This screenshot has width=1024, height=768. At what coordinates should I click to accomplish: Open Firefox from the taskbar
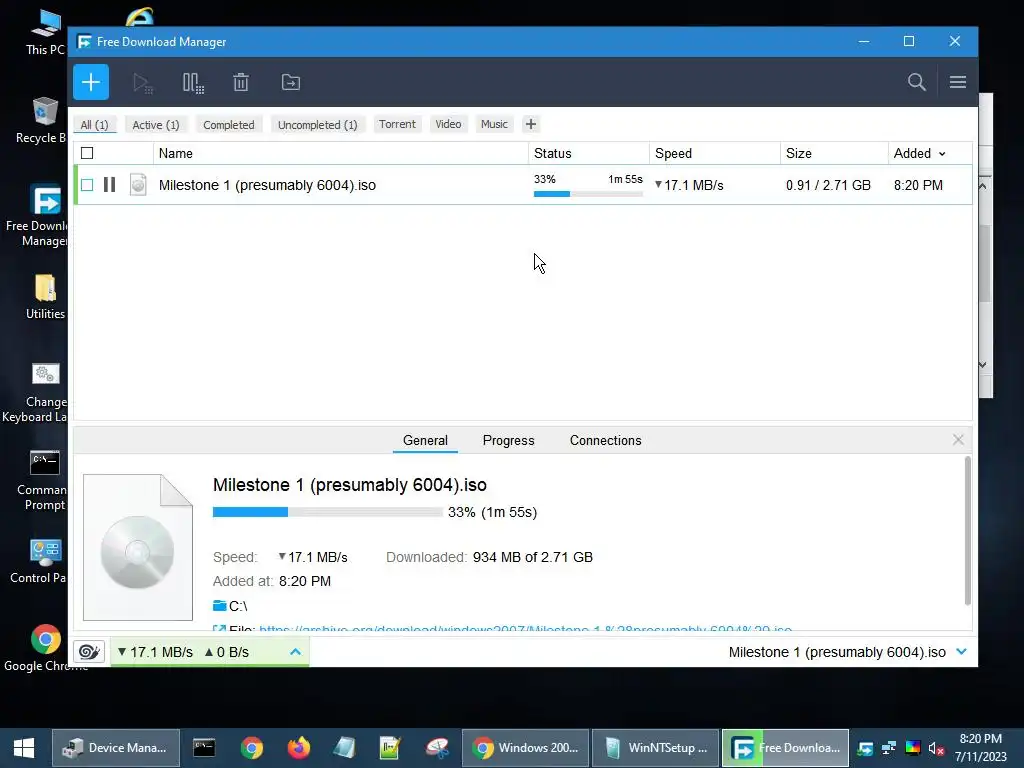300,748
